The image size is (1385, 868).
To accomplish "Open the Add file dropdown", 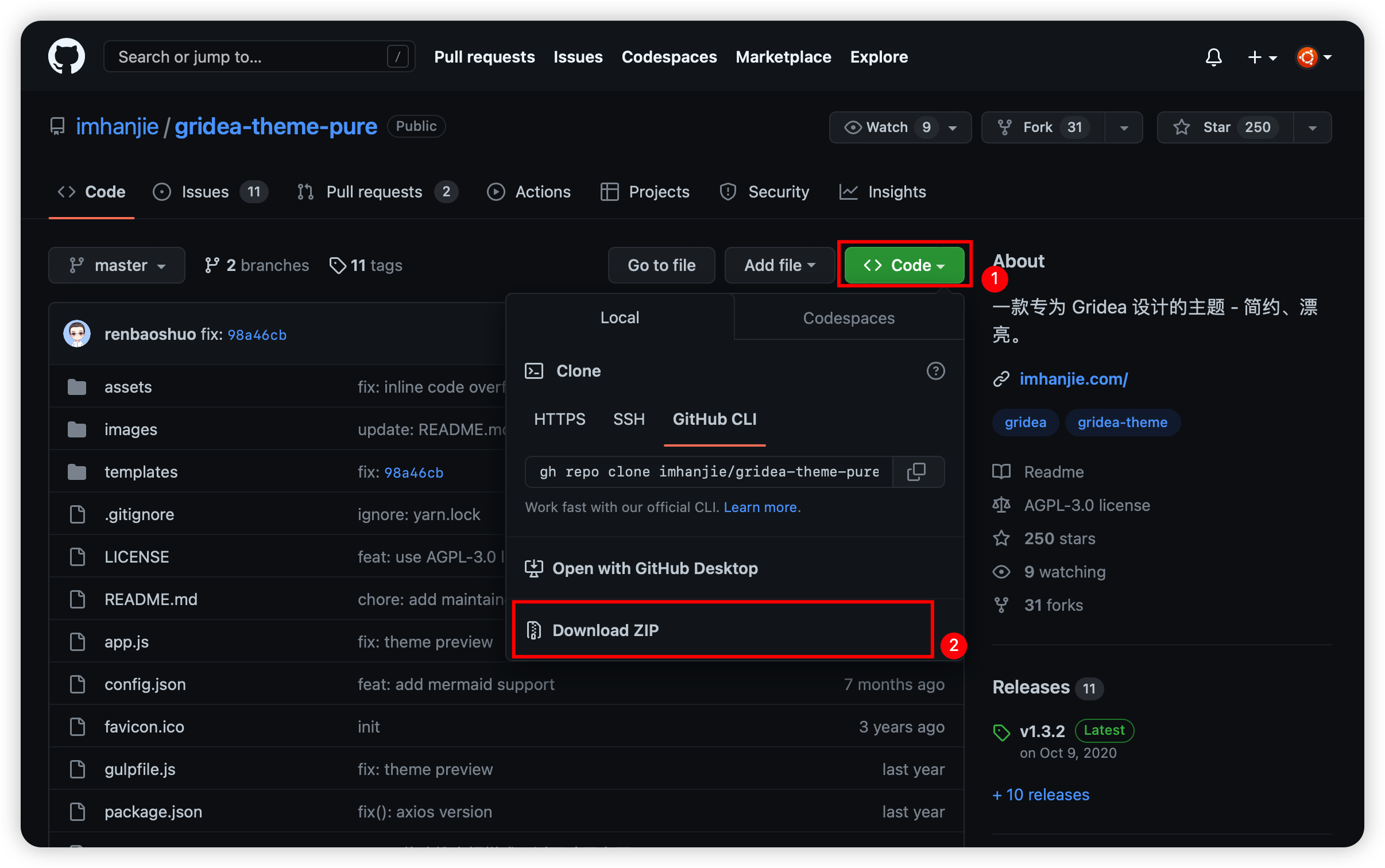I will (779, 265).
